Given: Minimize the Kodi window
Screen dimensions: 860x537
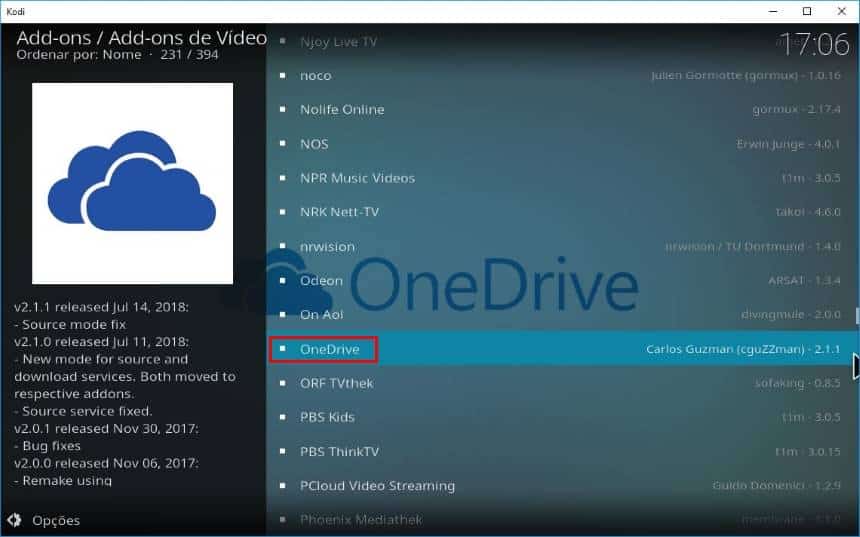Looking at the screenshot, I should [x=773, y=11].
